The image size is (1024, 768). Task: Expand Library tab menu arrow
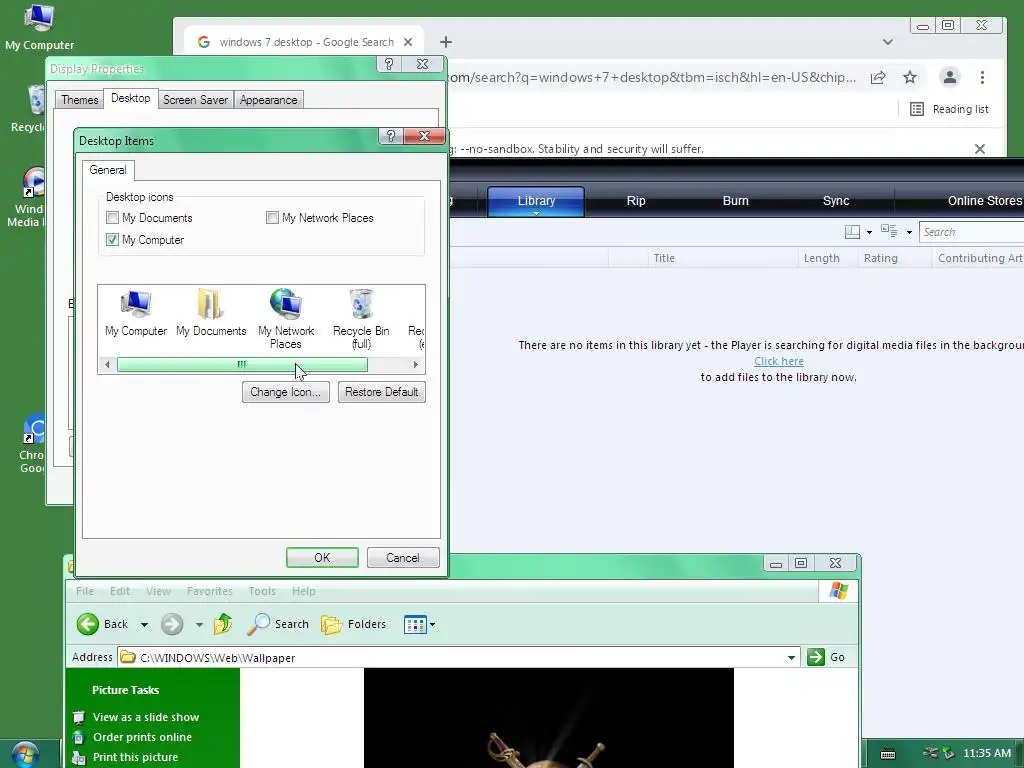tap(536, 213)
